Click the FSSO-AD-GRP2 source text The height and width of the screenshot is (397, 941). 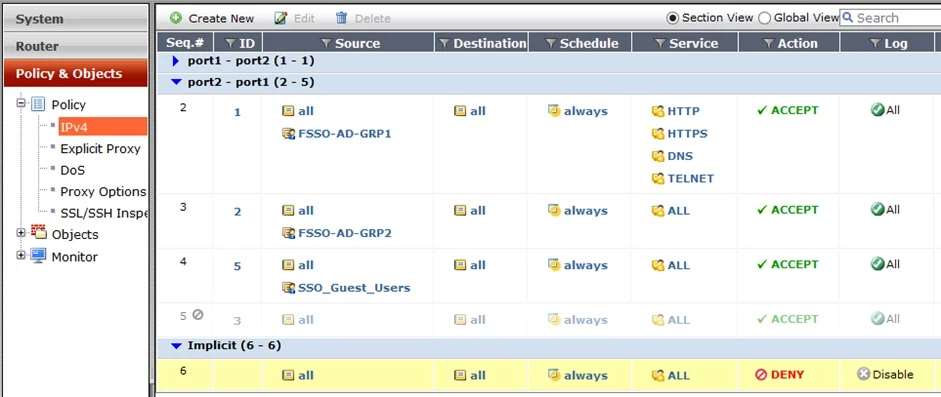(x=344, y=233)
